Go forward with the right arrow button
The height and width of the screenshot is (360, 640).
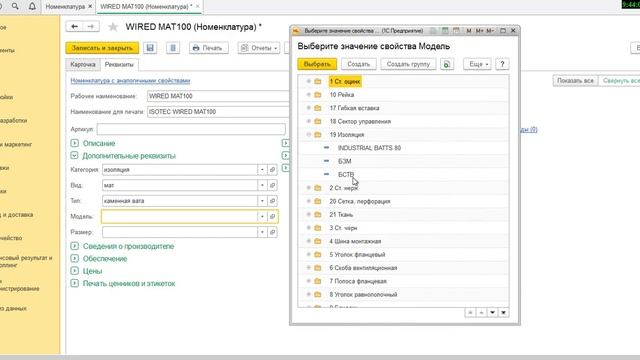[91, 27]
